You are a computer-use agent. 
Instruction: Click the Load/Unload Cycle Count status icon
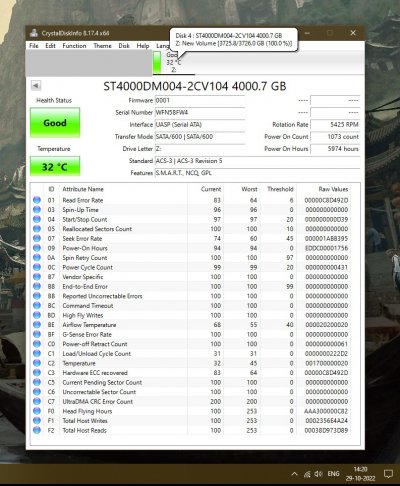(x=37, y=353)
